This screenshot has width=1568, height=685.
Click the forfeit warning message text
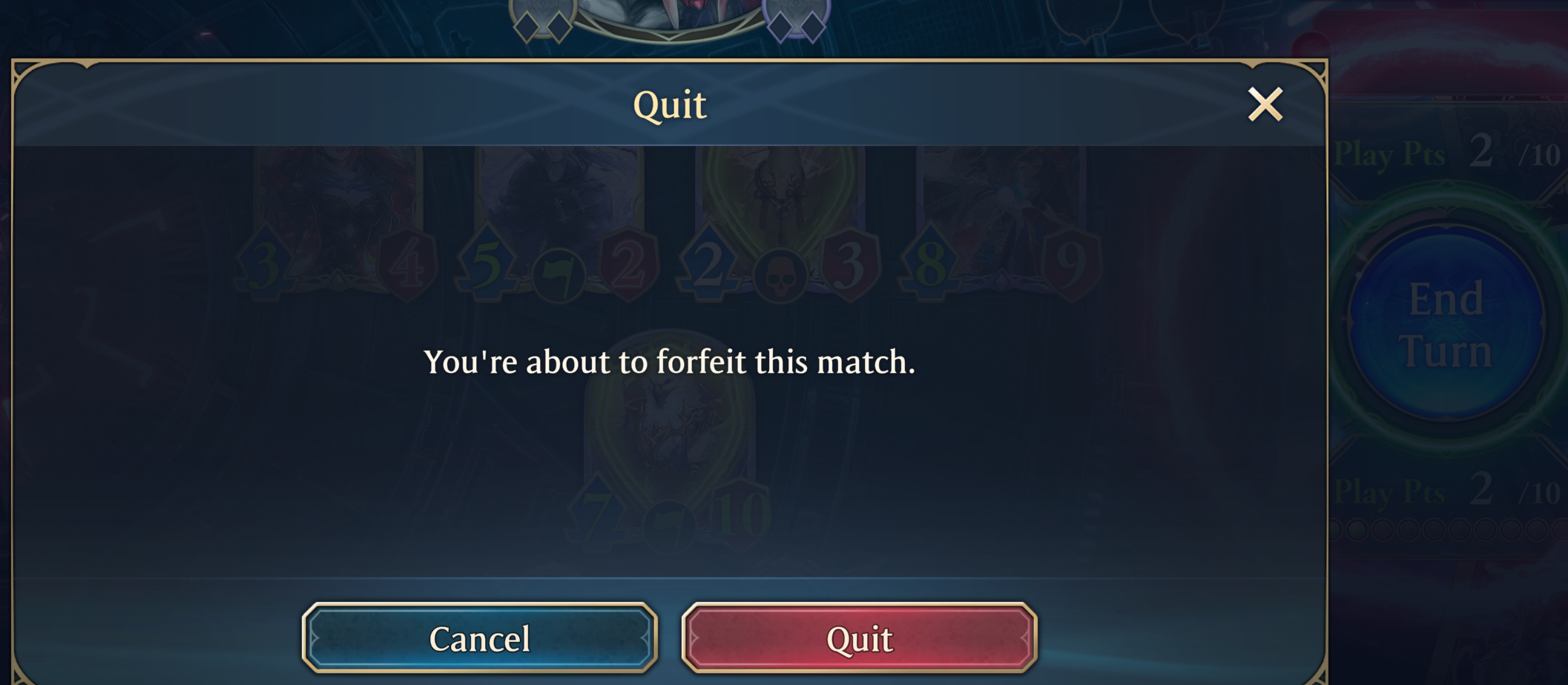tap(669, 362)
